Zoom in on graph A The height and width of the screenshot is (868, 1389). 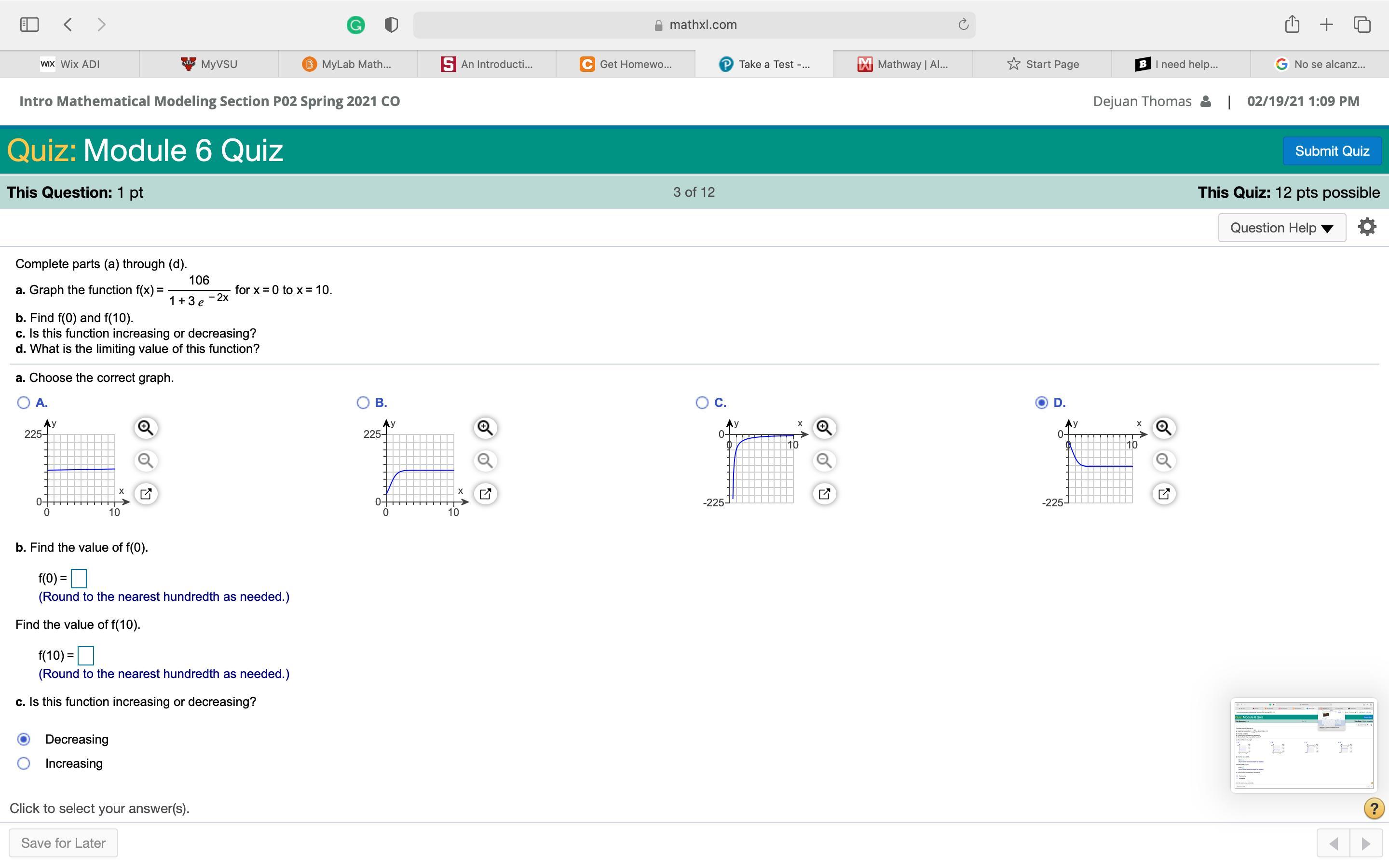(146, 428)
